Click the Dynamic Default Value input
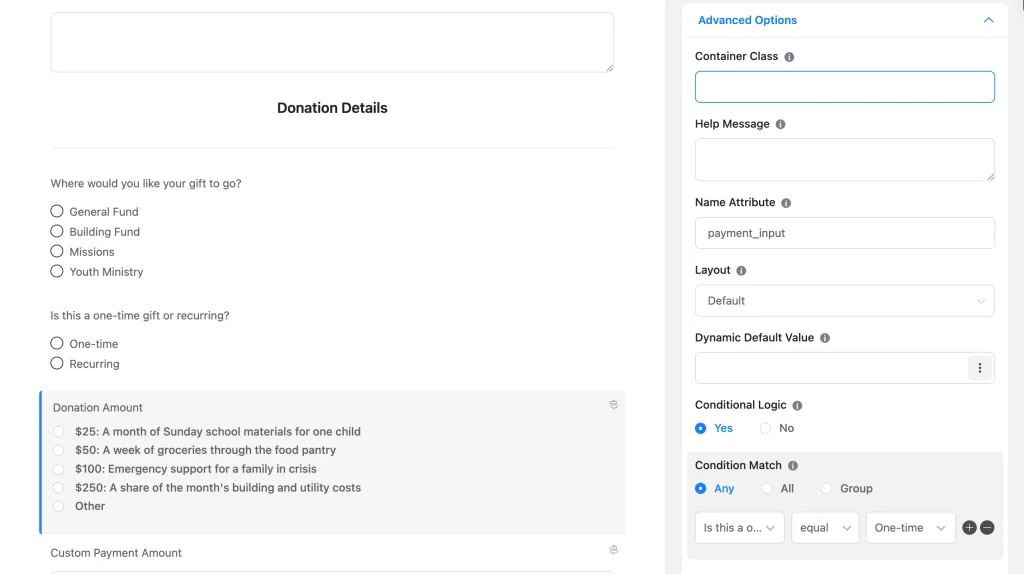 point(831,368)
